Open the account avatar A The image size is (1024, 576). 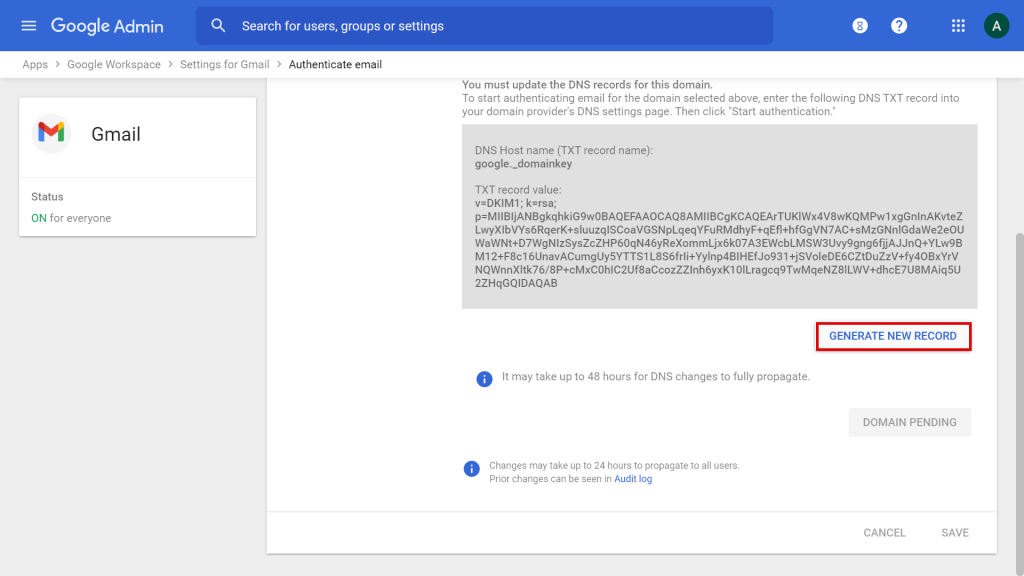(997, 25)
